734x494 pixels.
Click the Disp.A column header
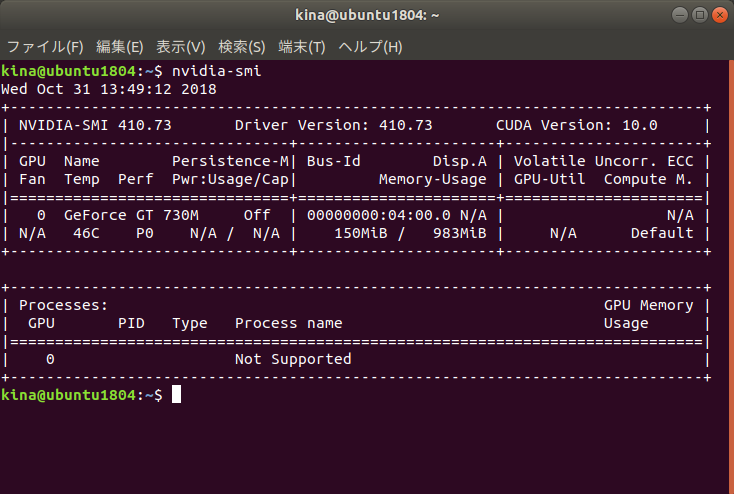click(x=460, y=161)
